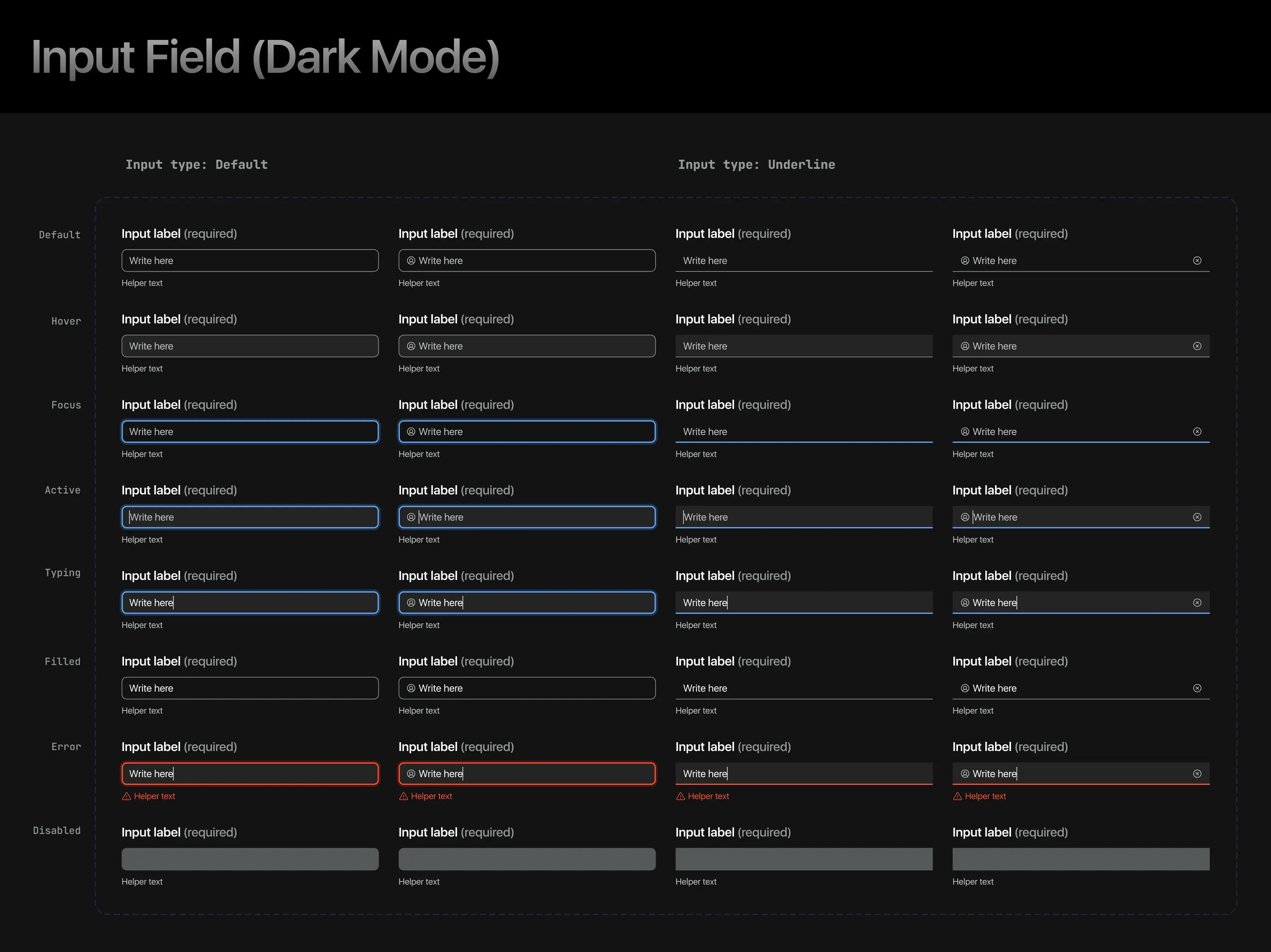
Task: Click red 'Helper text' under Error plain bordered input
Action: (x=155, y=796)
